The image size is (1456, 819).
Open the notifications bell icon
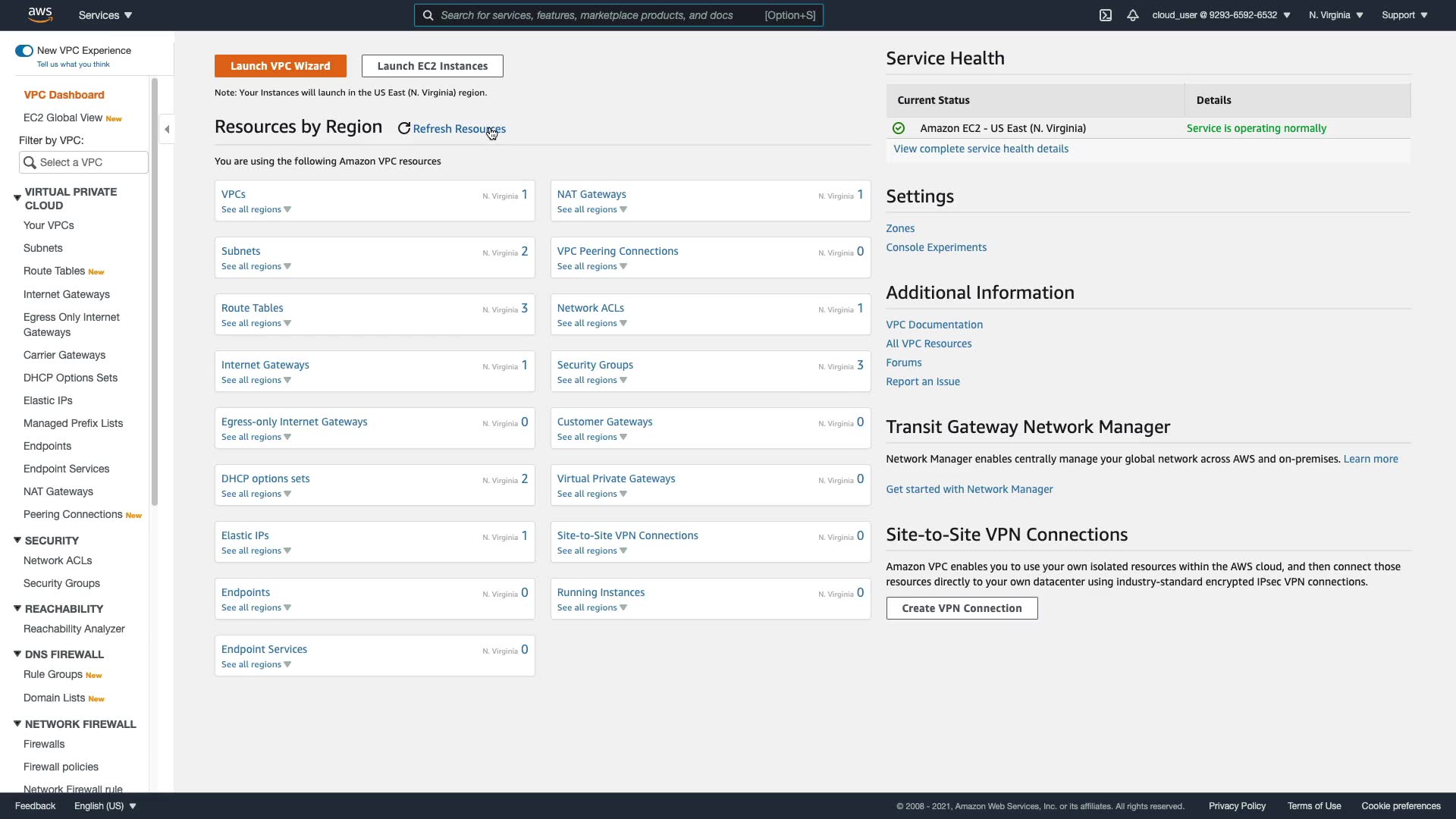coord(1133,15)
